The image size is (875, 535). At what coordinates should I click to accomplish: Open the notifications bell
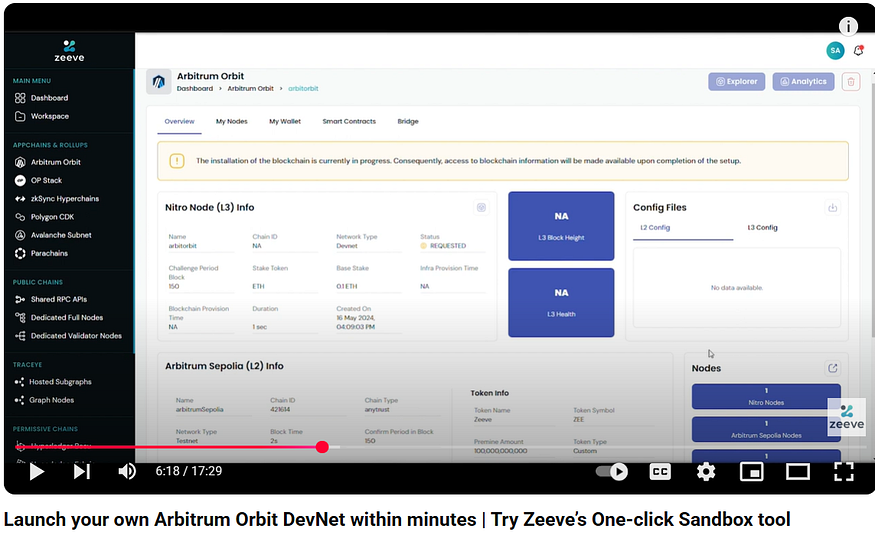click(x=858, y=51)
